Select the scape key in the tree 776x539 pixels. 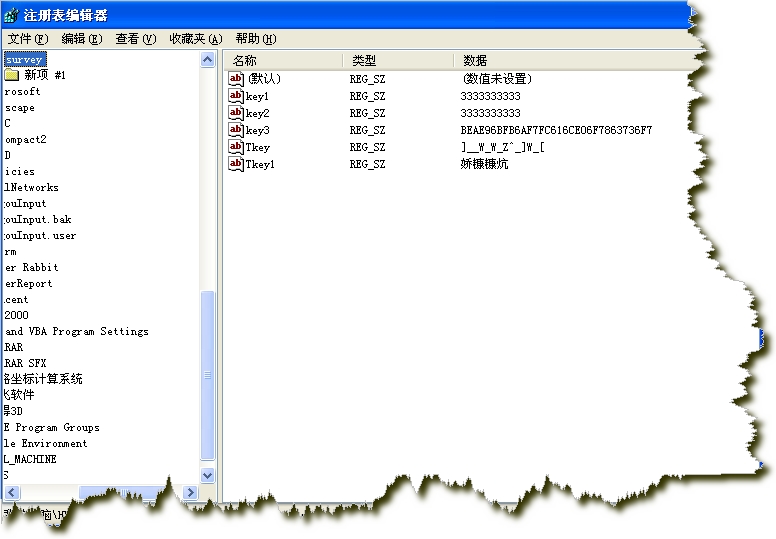coord(20,108)
